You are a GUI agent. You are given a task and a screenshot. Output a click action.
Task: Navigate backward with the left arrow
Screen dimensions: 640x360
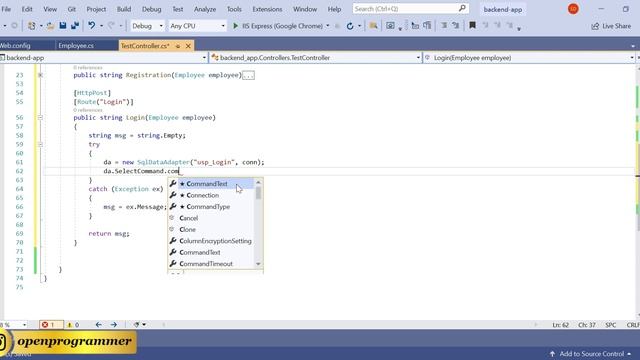click(98, 325)
